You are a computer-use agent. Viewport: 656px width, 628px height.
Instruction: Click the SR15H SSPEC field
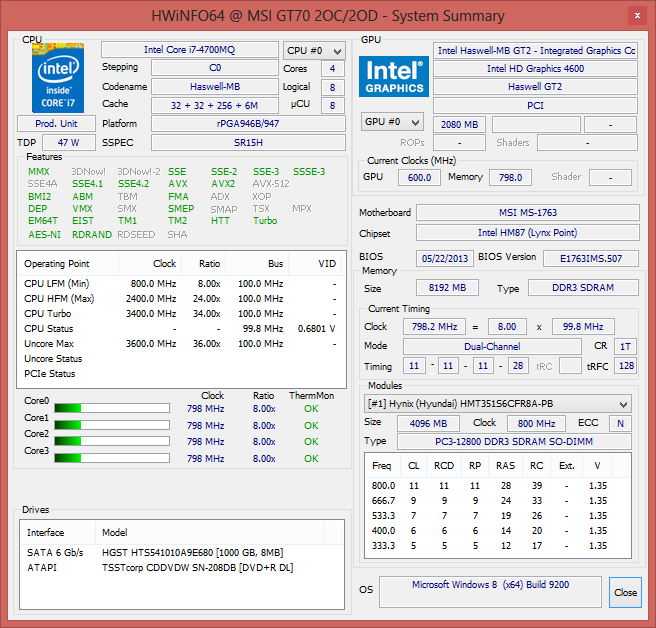click(x=248, y=143)
